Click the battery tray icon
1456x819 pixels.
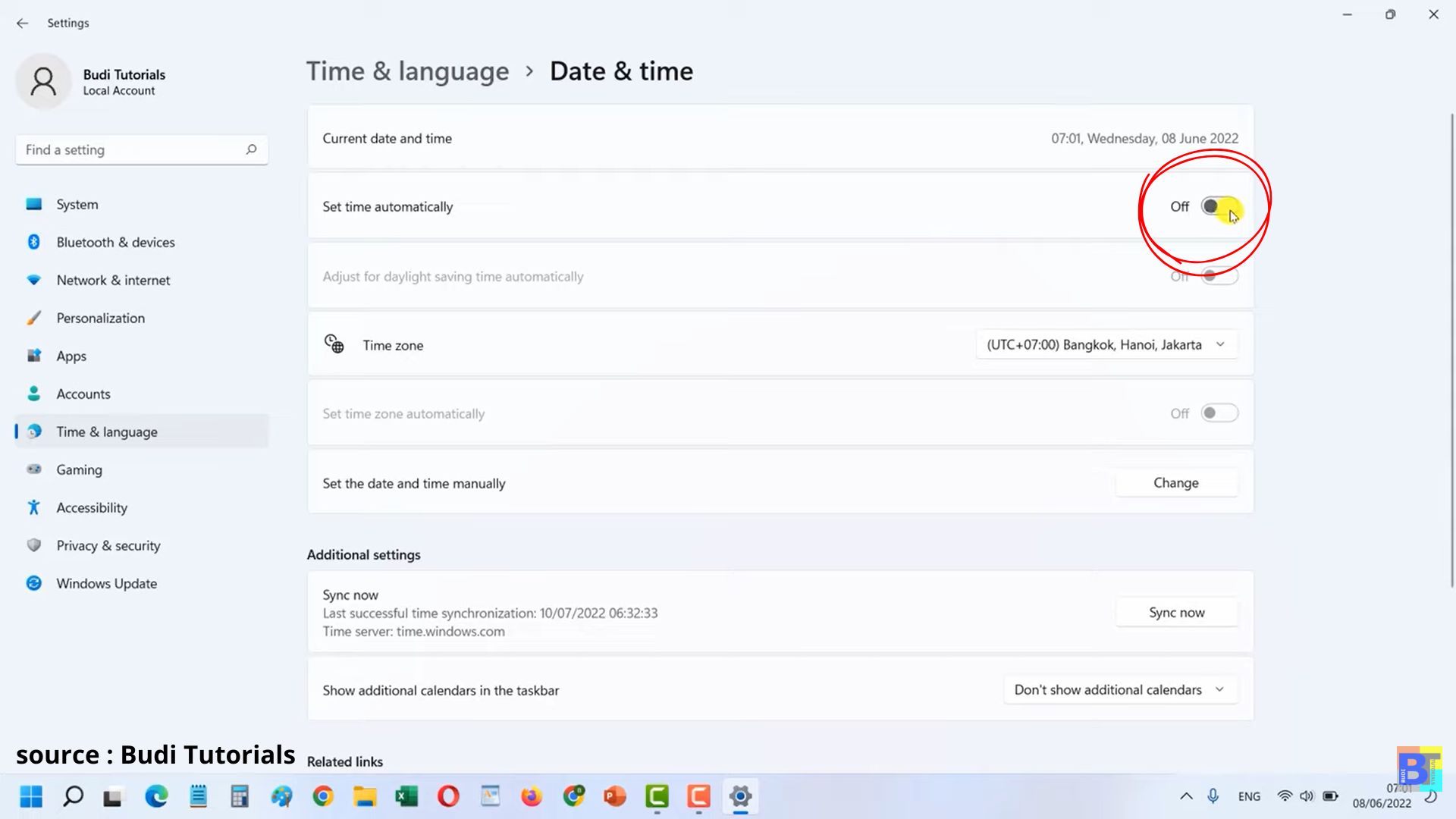pyautogui.click(x=1330, y=796)
